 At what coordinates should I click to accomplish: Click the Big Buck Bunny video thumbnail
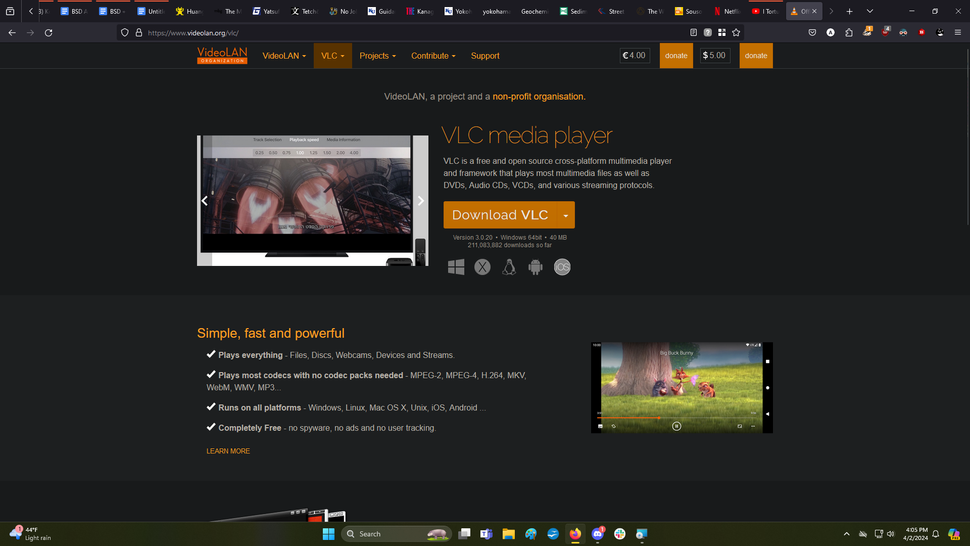682,388
